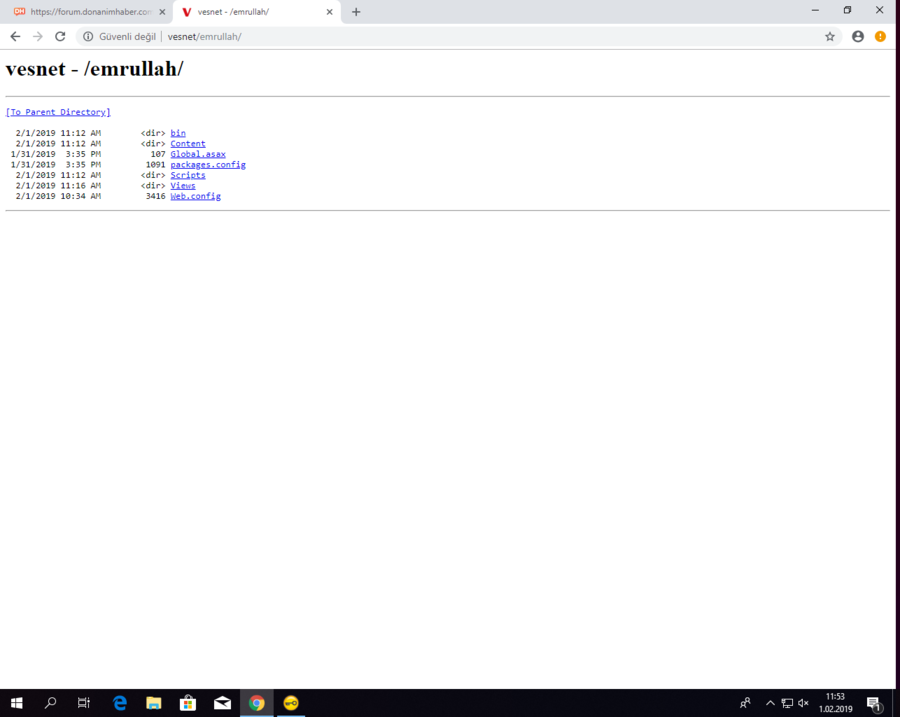Open the People icon in system tray
This screenshot has height=717, width=900.
(745, 703)
